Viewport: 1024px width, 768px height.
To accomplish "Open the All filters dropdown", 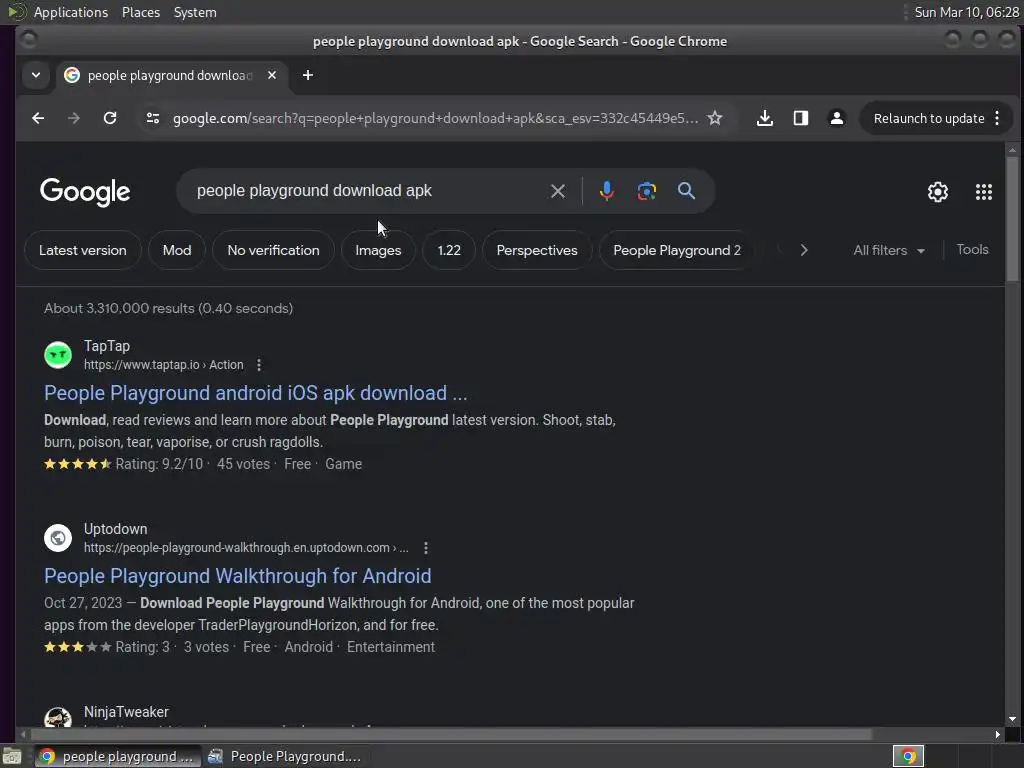I will click(x=889, y=250).
